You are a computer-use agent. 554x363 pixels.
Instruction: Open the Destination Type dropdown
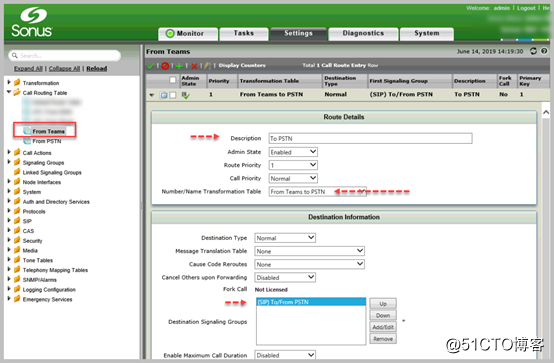285,238
